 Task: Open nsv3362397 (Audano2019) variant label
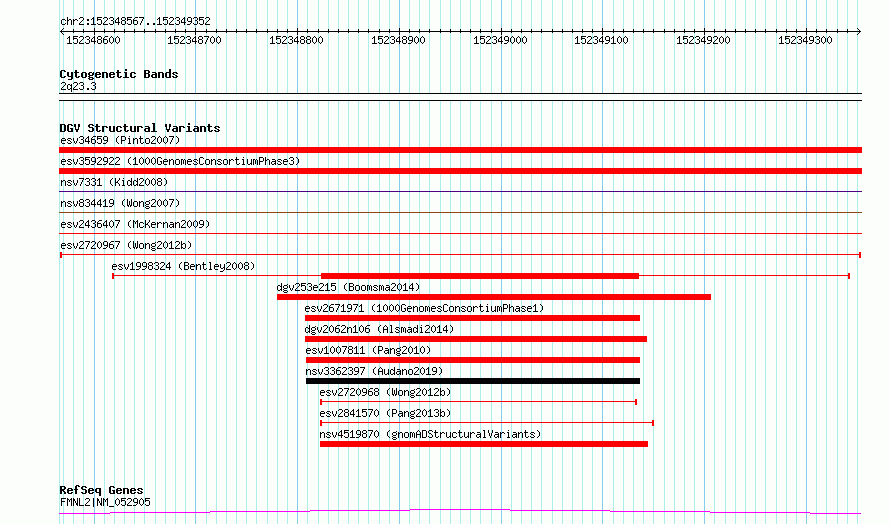click(x=374, y=371)
